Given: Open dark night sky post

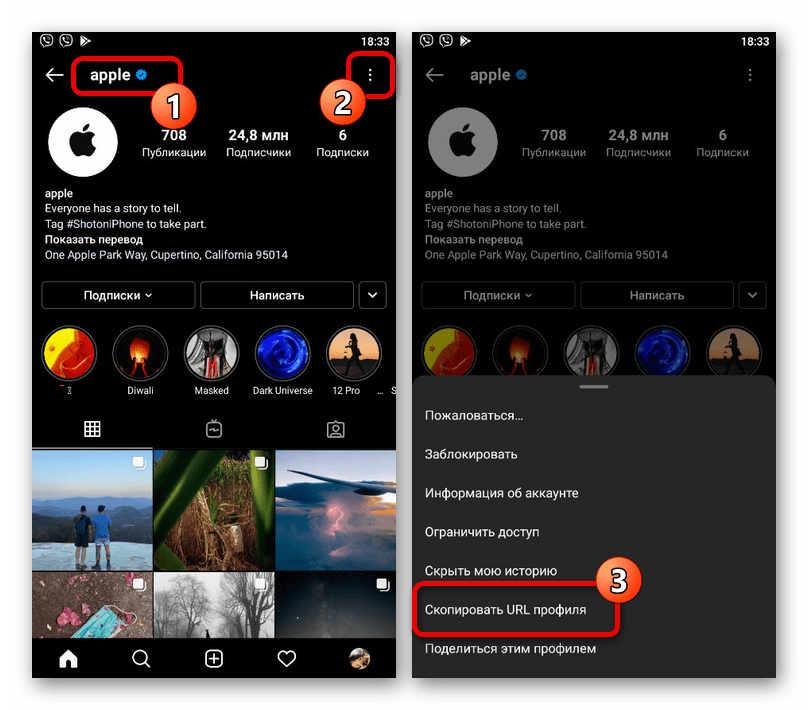Looking at the screenshot, I should click(335, 605).
